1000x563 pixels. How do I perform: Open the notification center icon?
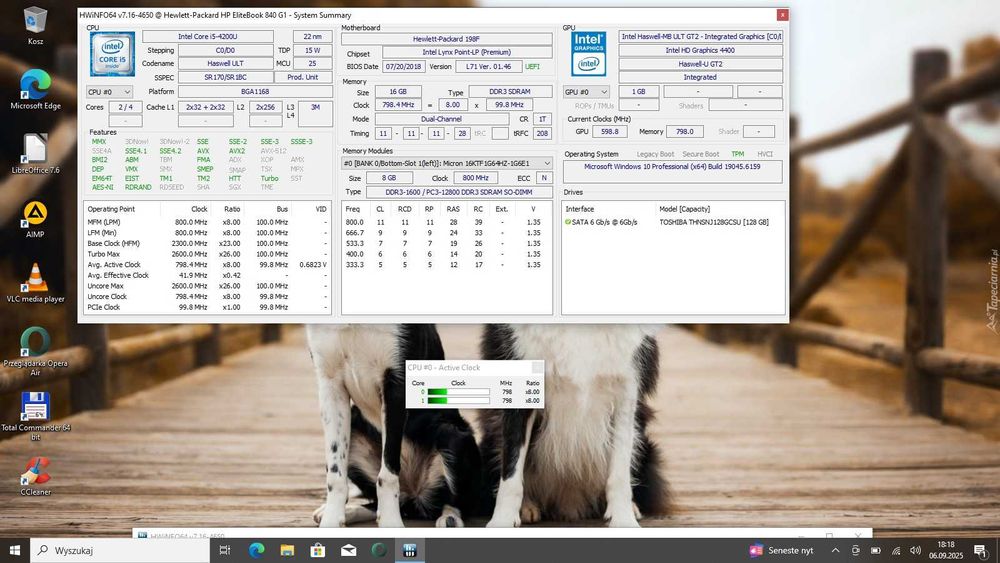pyautogui.click(x=980, y=550)
